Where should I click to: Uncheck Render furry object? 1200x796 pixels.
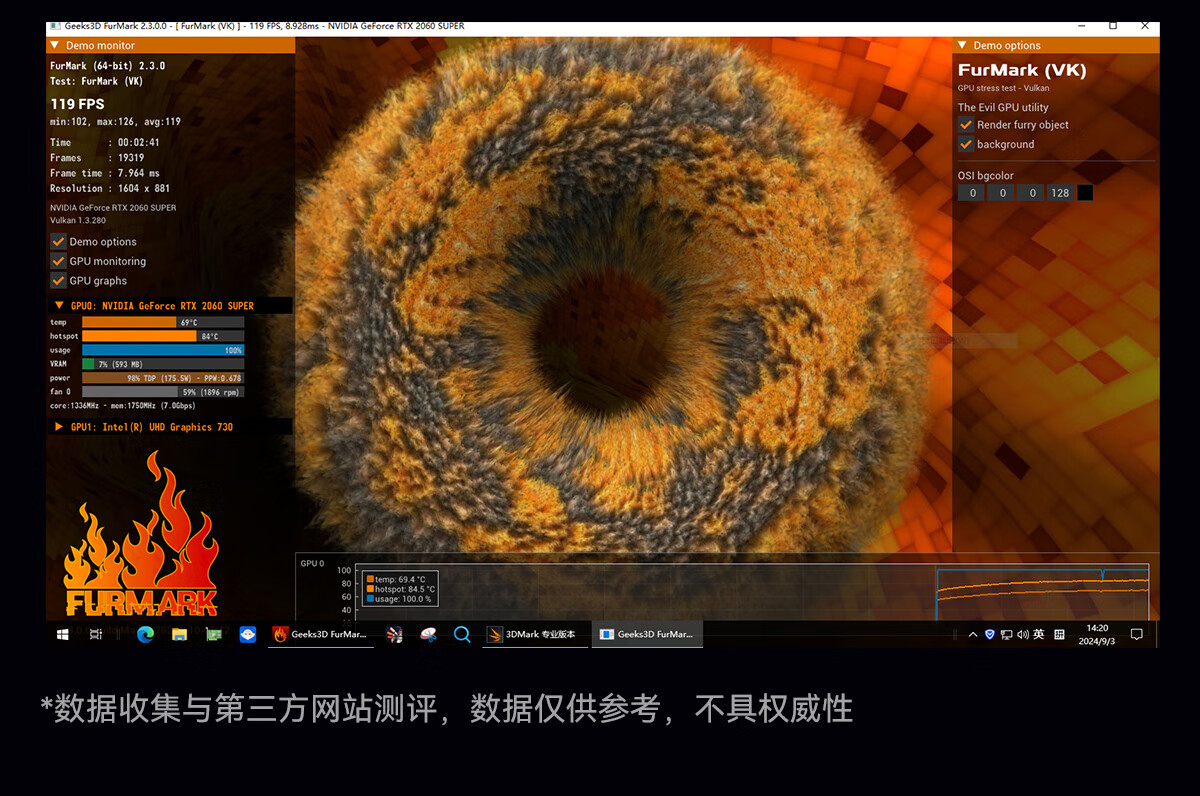click(x=966, y=125)
